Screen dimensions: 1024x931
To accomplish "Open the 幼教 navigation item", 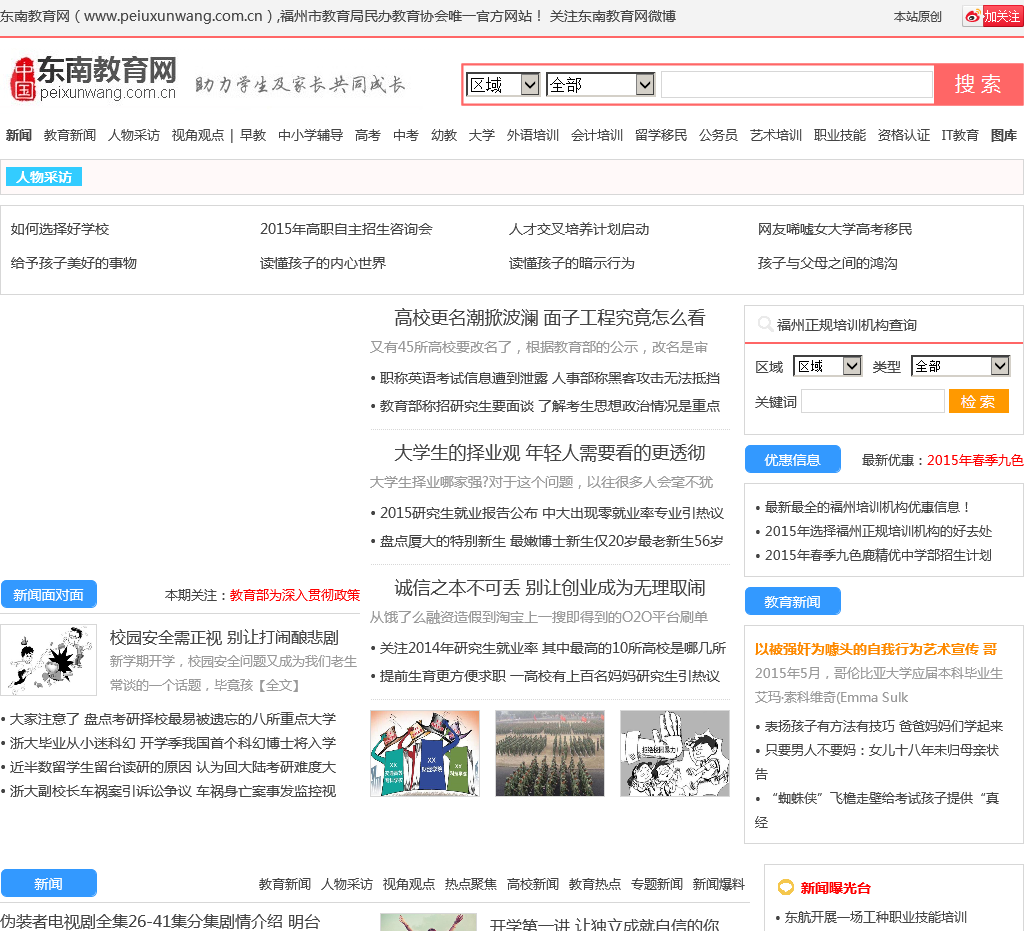I will tap(444, 135).
